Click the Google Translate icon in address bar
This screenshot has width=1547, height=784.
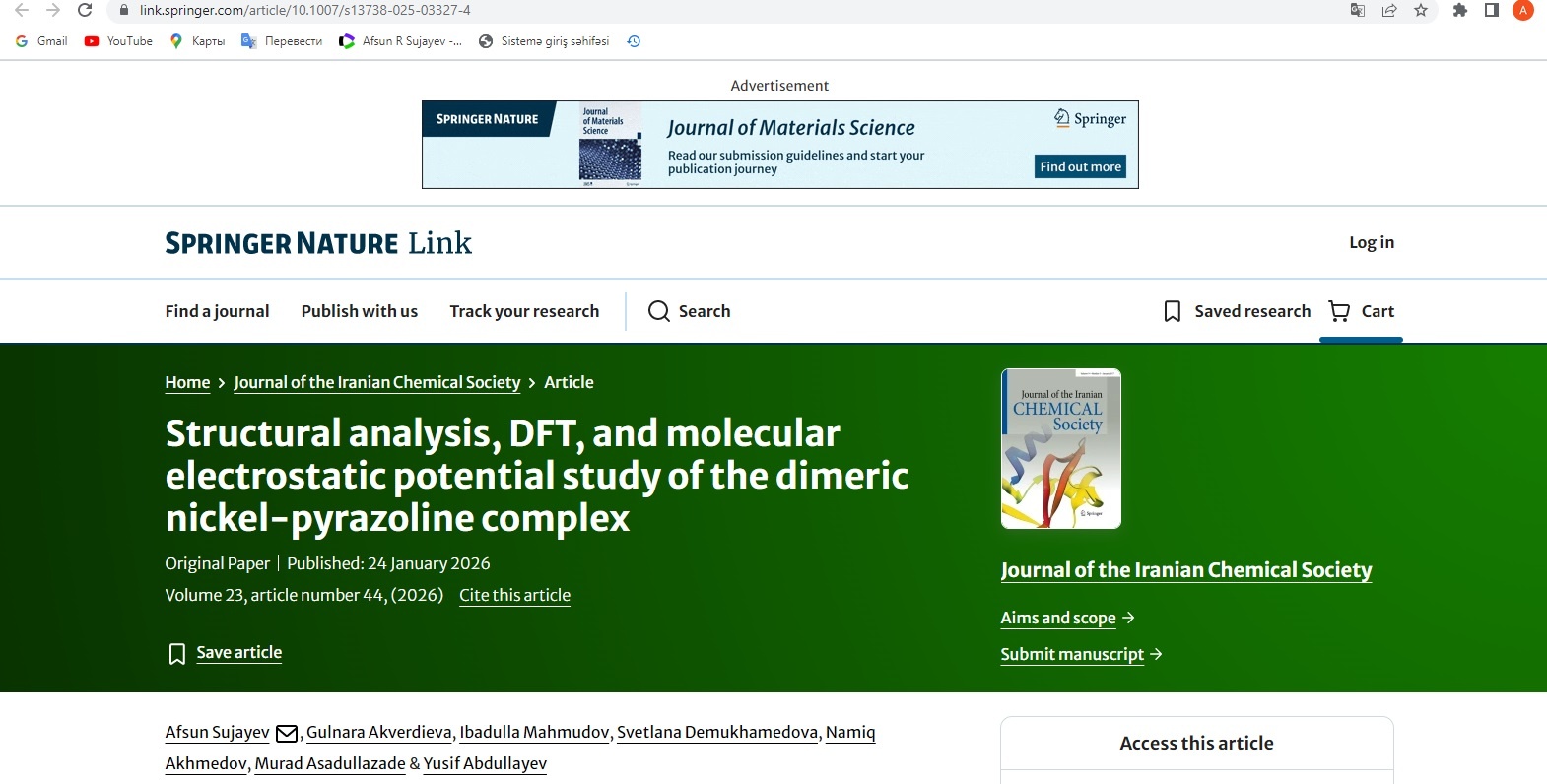[x=1357, y=10]
